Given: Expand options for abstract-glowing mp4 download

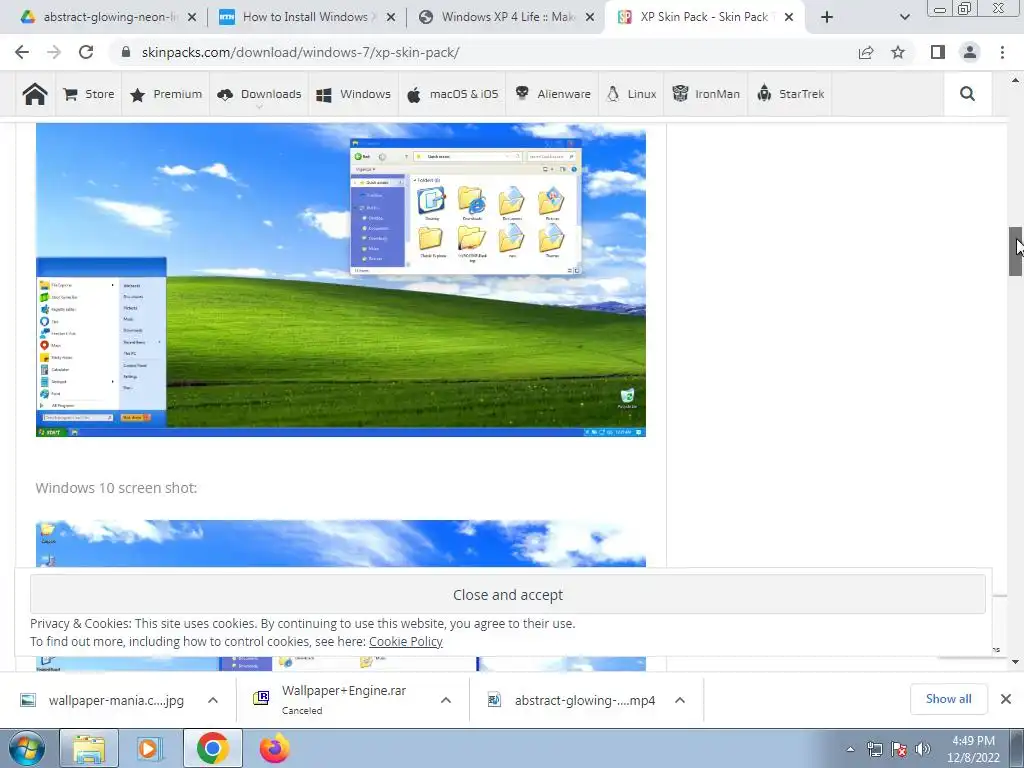Looking at the screenshot, I should tap(680, 700).
